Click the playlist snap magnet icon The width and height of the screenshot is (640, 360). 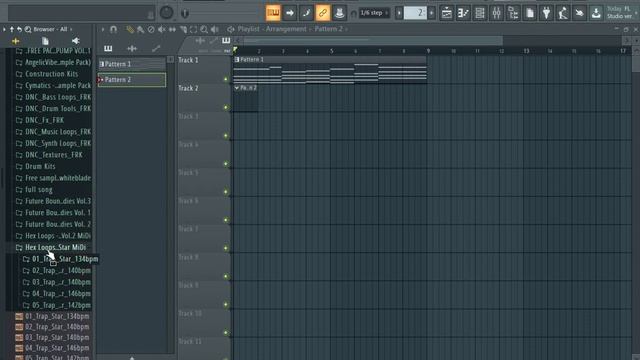[x=113, y=29]
